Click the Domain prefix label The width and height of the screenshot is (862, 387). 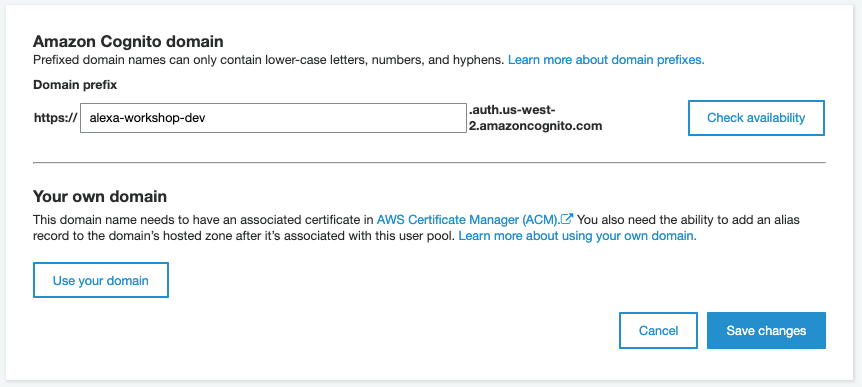[x=75, y=85]
